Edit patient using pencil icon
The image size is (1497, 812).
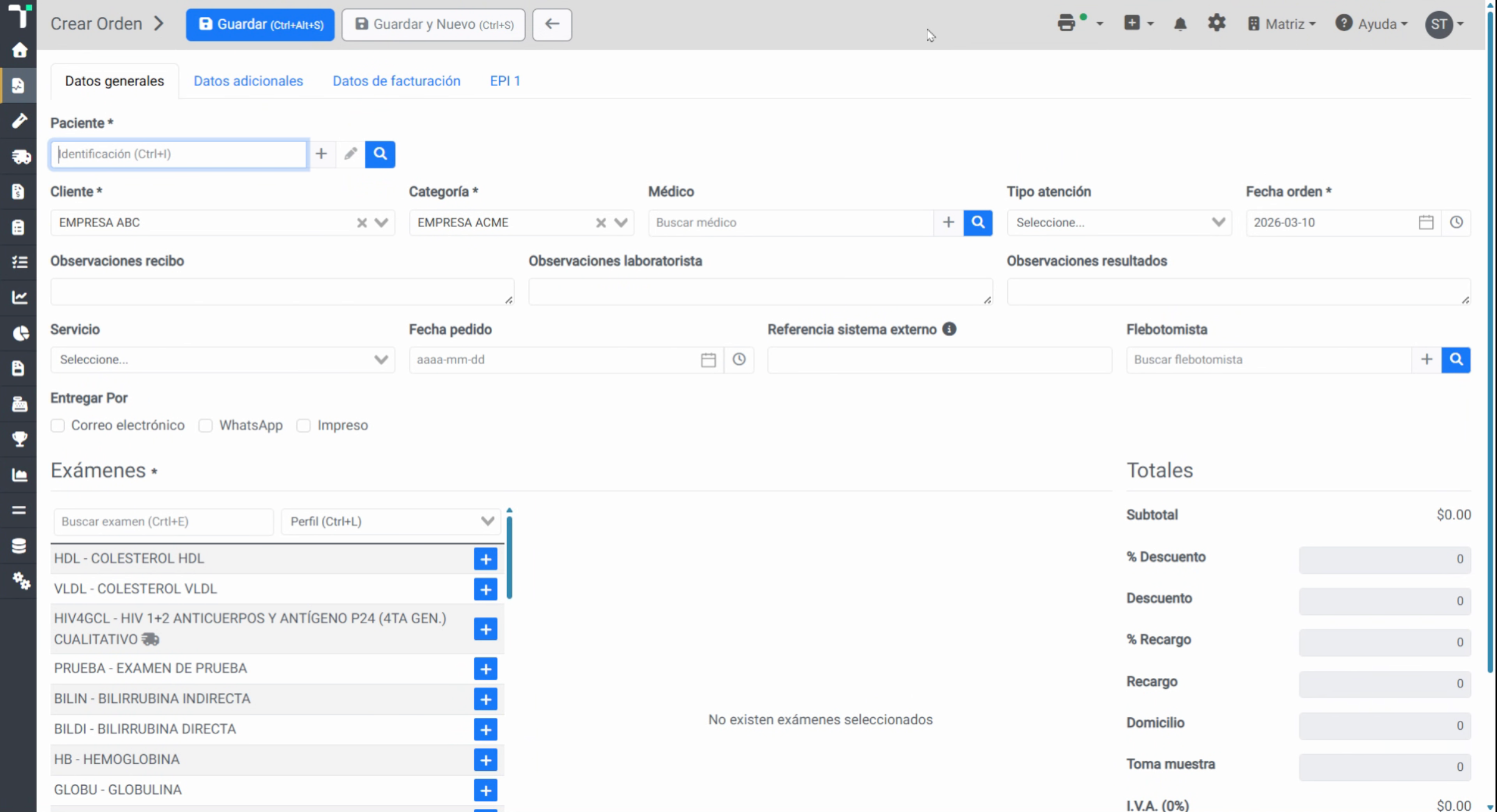[x=351, y=154]
